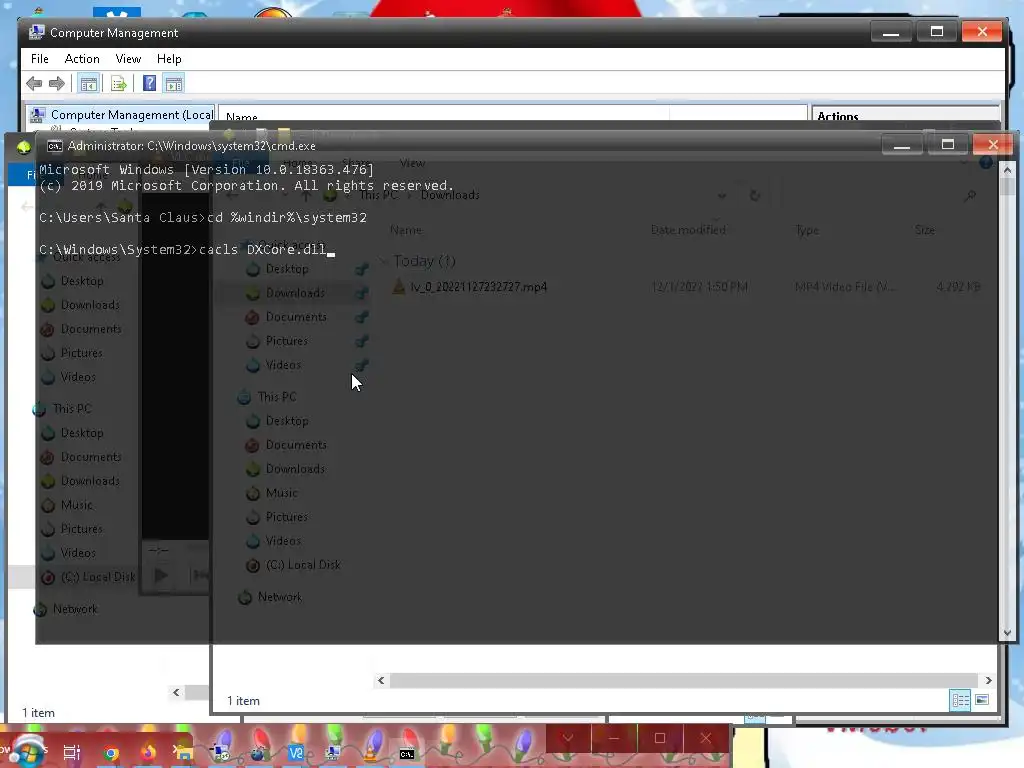Open Task View from the taskbar
This screenshot has width=1024, height=768.
72,753
